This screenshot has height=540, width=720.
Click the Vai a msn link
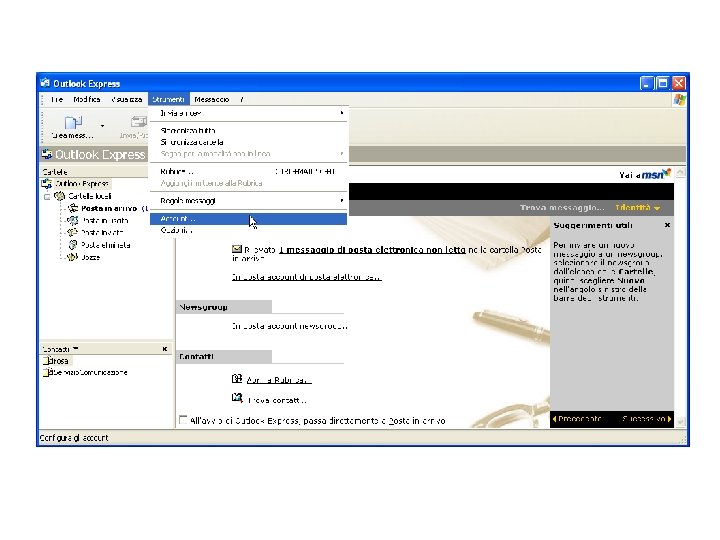click(645, 174)
